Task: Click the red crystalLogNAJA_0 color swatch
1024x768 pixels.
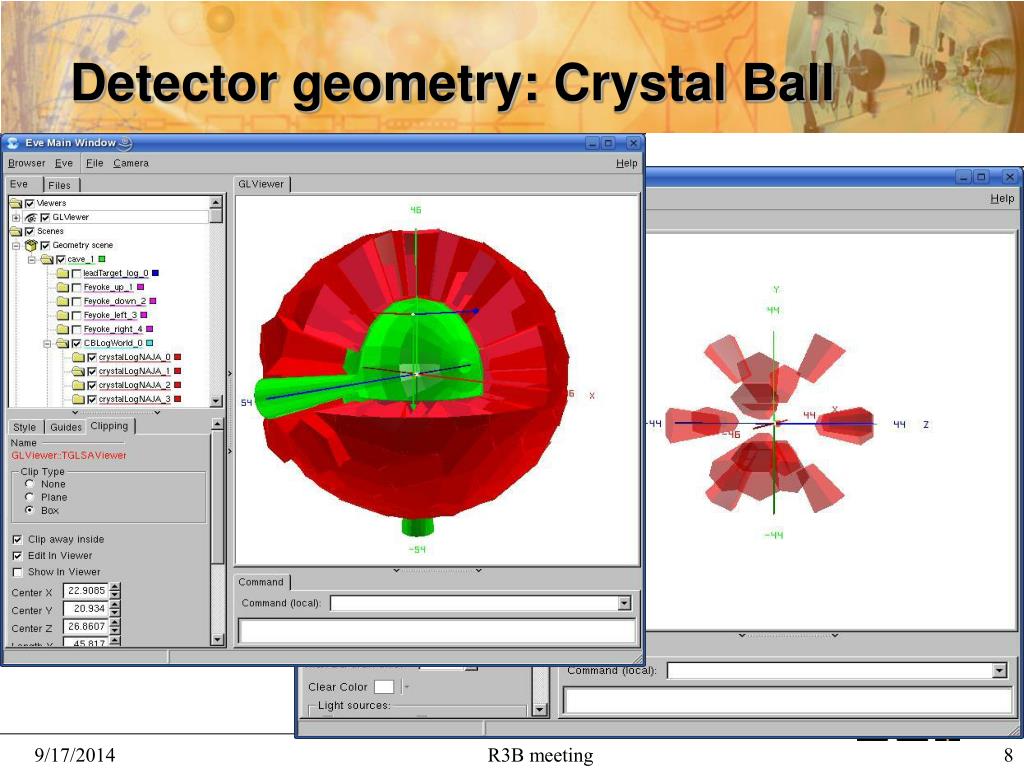Action: coord(178,357)
